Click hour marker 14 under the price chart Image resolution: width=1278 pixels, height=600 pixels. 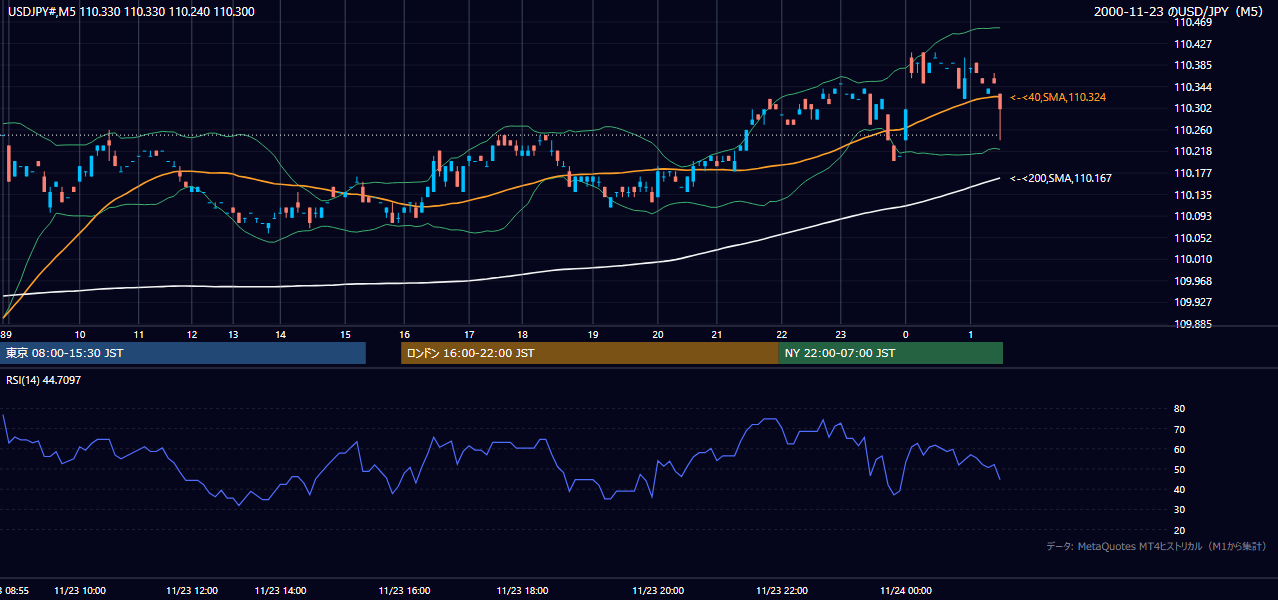click(281, 335)
